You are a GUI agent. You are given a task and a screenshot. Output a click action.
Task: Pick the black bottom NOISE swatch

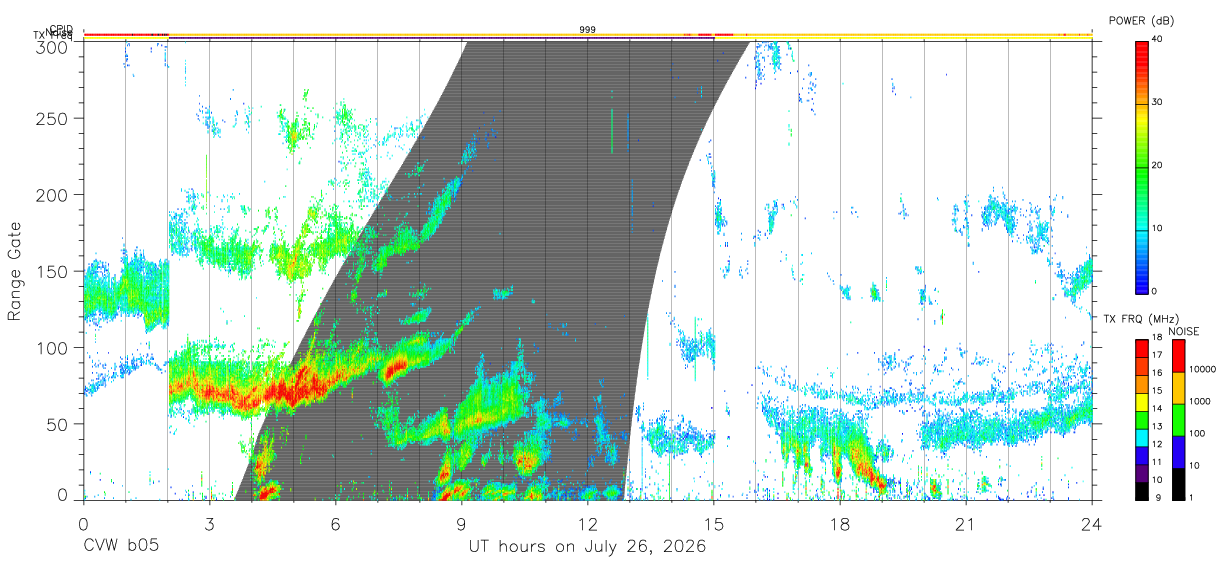(1178, 484)
